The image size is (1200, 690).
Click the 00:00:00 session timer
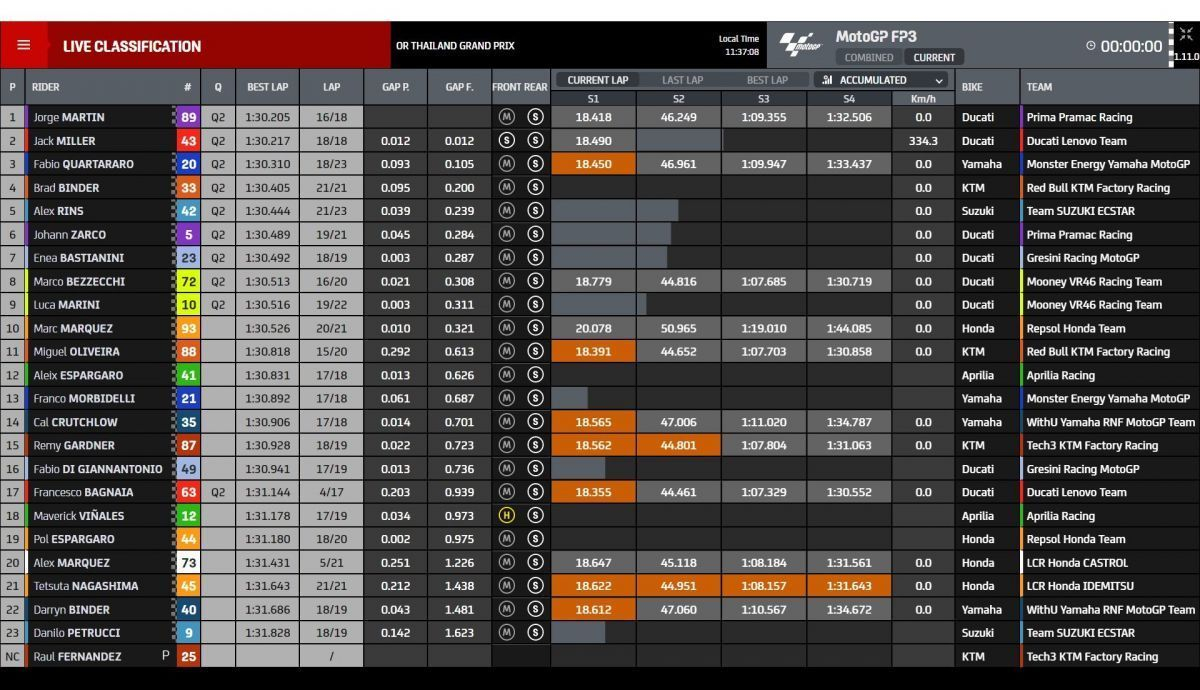(x=1131, y=46)
